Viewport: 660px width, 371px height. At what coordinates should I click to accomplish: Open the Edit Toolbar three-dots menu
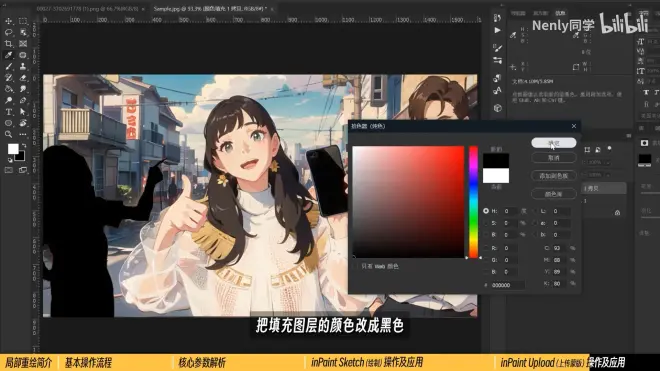tap(23, 134)
